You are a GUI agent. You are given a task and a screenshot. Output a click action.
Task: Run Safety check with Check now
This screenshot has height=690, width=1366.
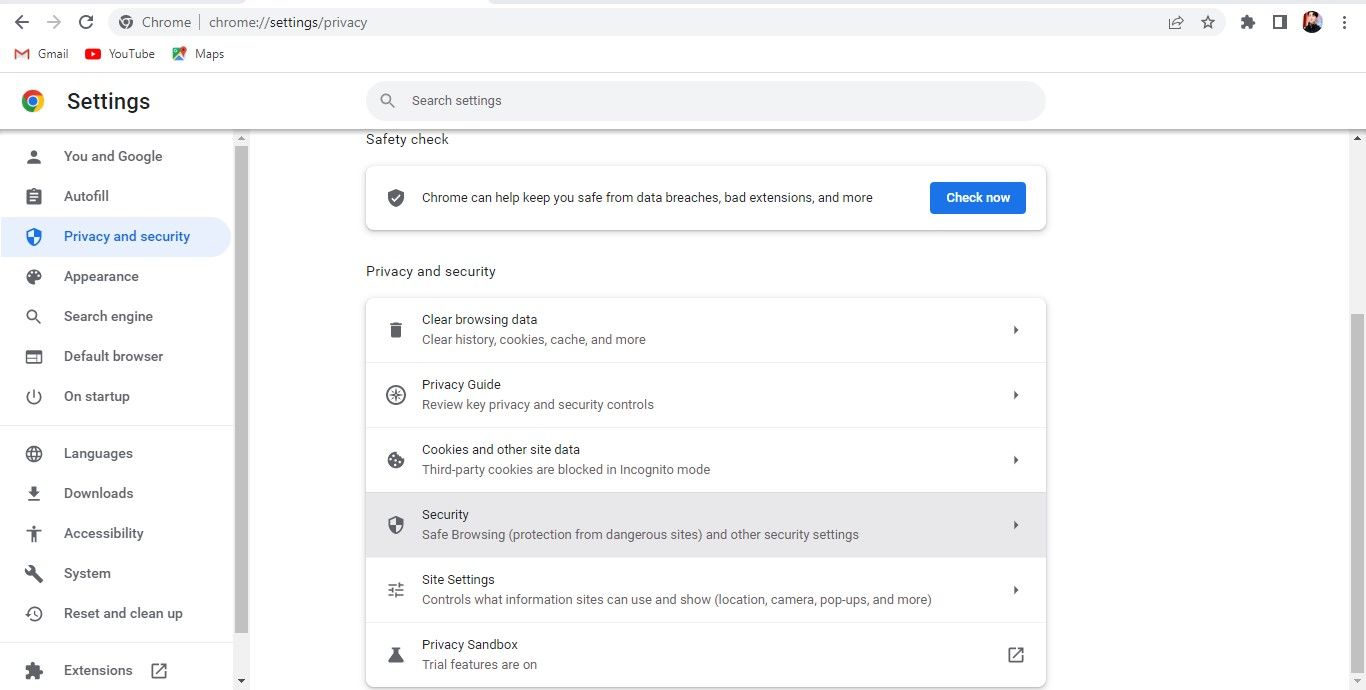(977, 197)
